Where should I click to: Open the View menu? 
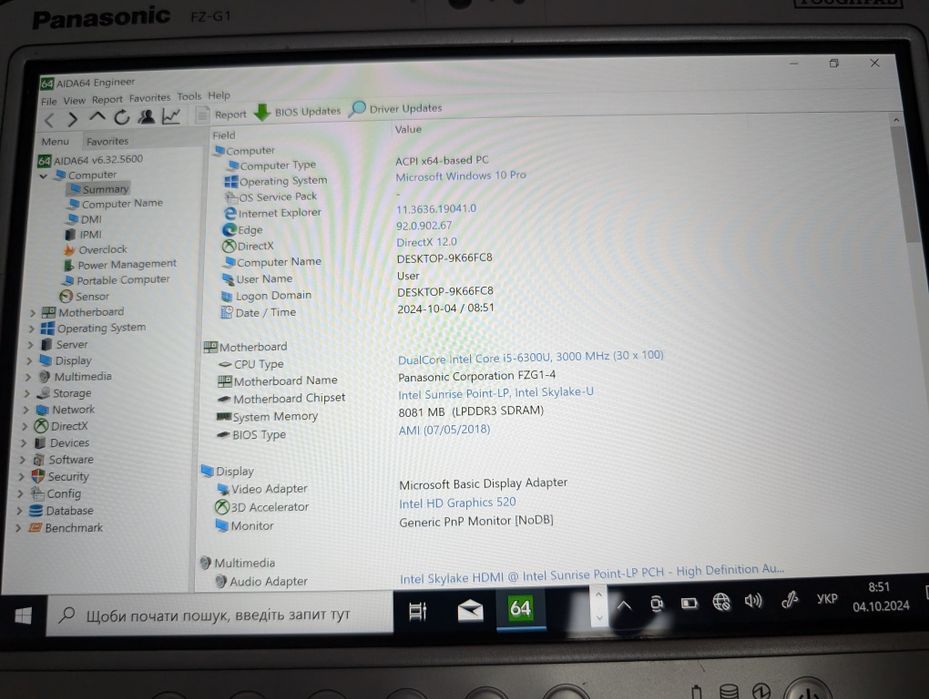(x=74, y=101)
